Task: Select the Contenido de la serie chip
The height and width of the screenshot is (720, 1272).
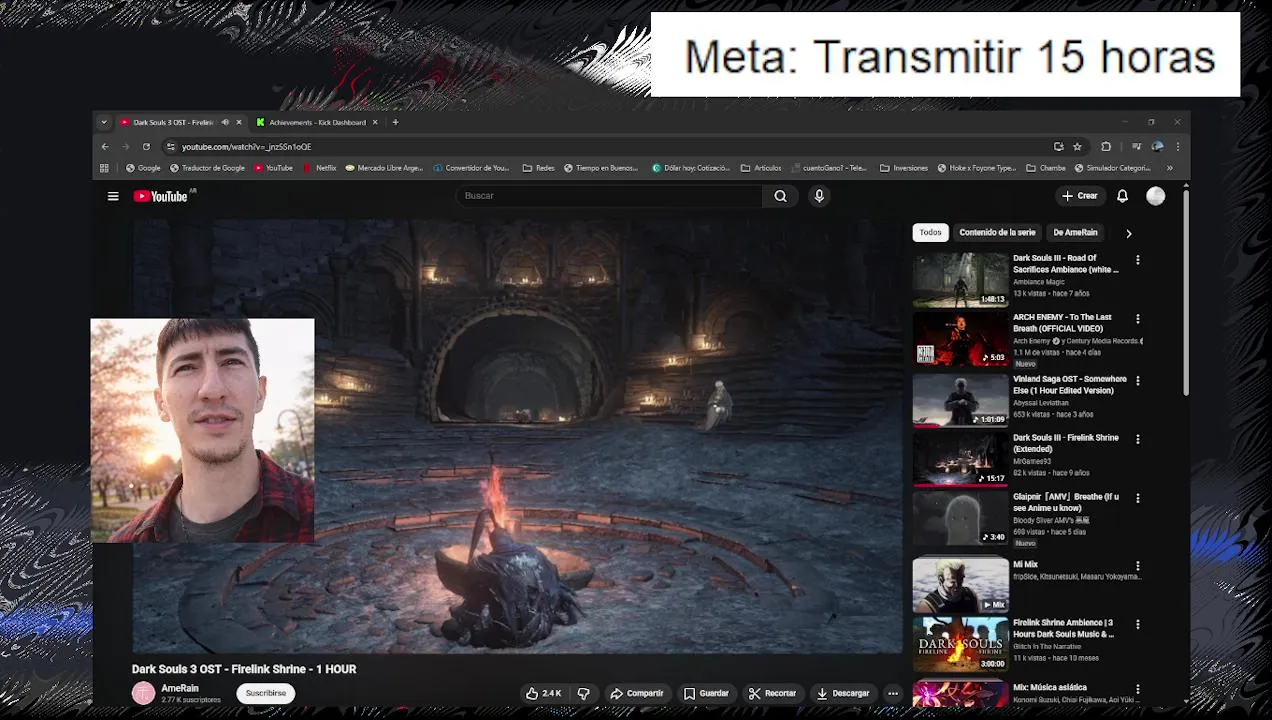Action: click(x=997, y=232)
